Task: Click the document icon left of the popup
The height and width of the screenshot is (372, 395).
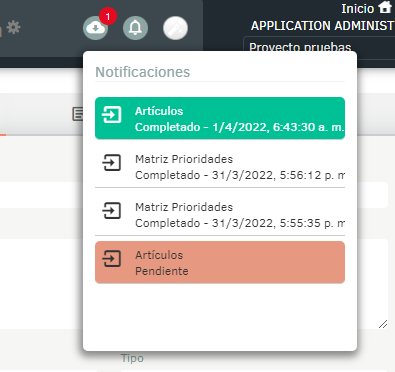Action: tap(78, 114)
